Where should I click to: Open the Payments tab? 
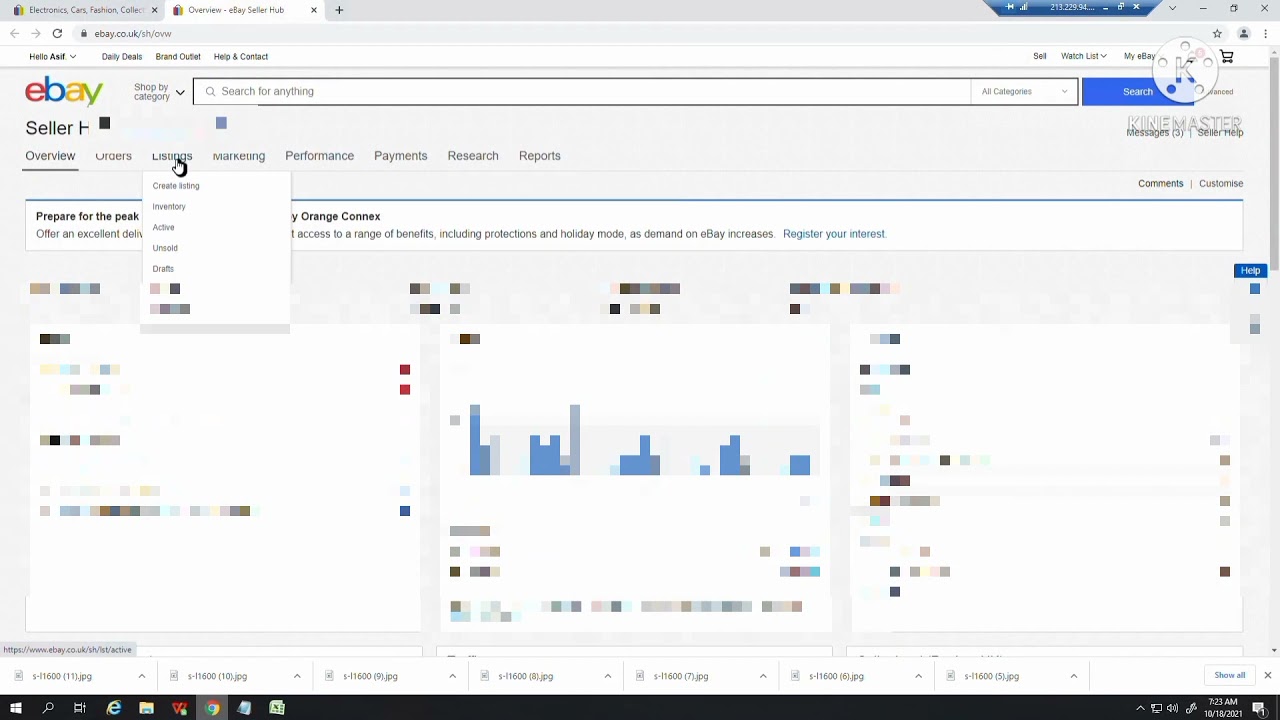pyautogui.click(x=400, y=156)
